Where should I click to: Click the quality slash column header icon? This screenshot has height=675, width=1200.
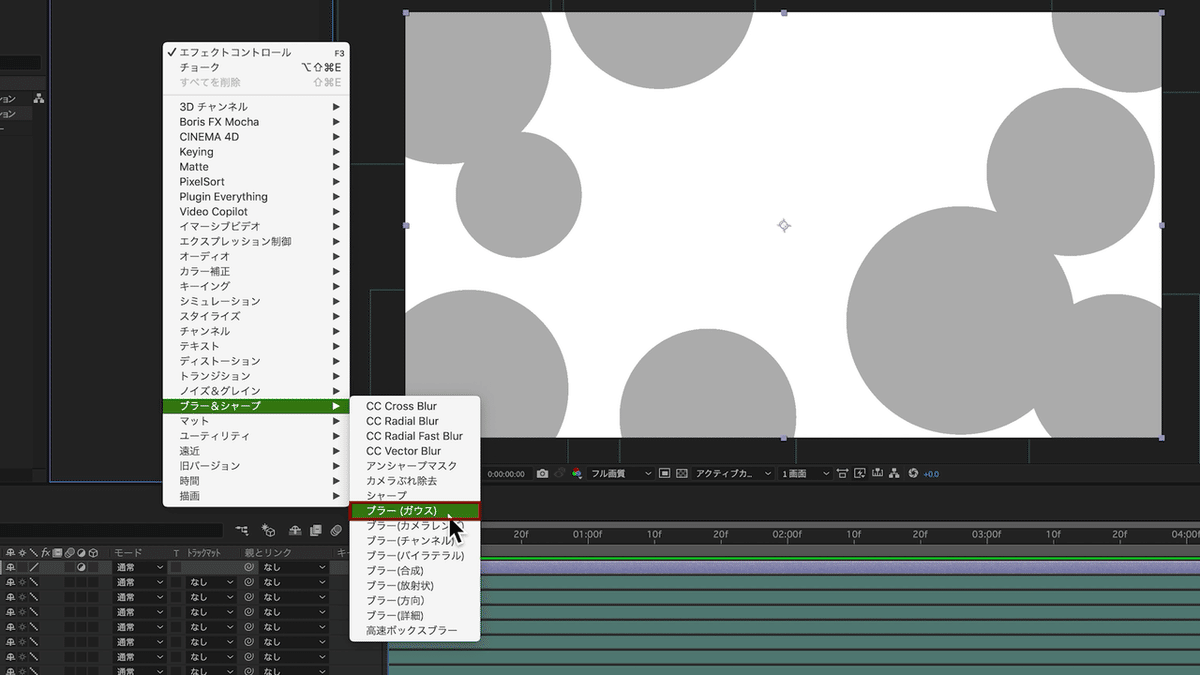coord(33,552)
